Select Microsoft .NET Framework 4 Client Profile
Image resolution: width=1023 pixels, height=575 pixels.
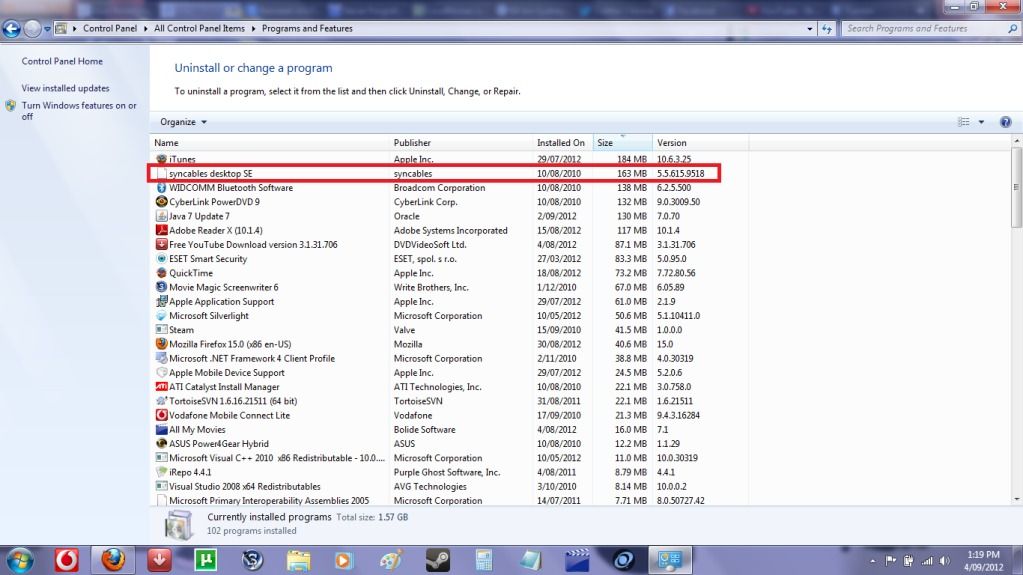click(450, 358)
